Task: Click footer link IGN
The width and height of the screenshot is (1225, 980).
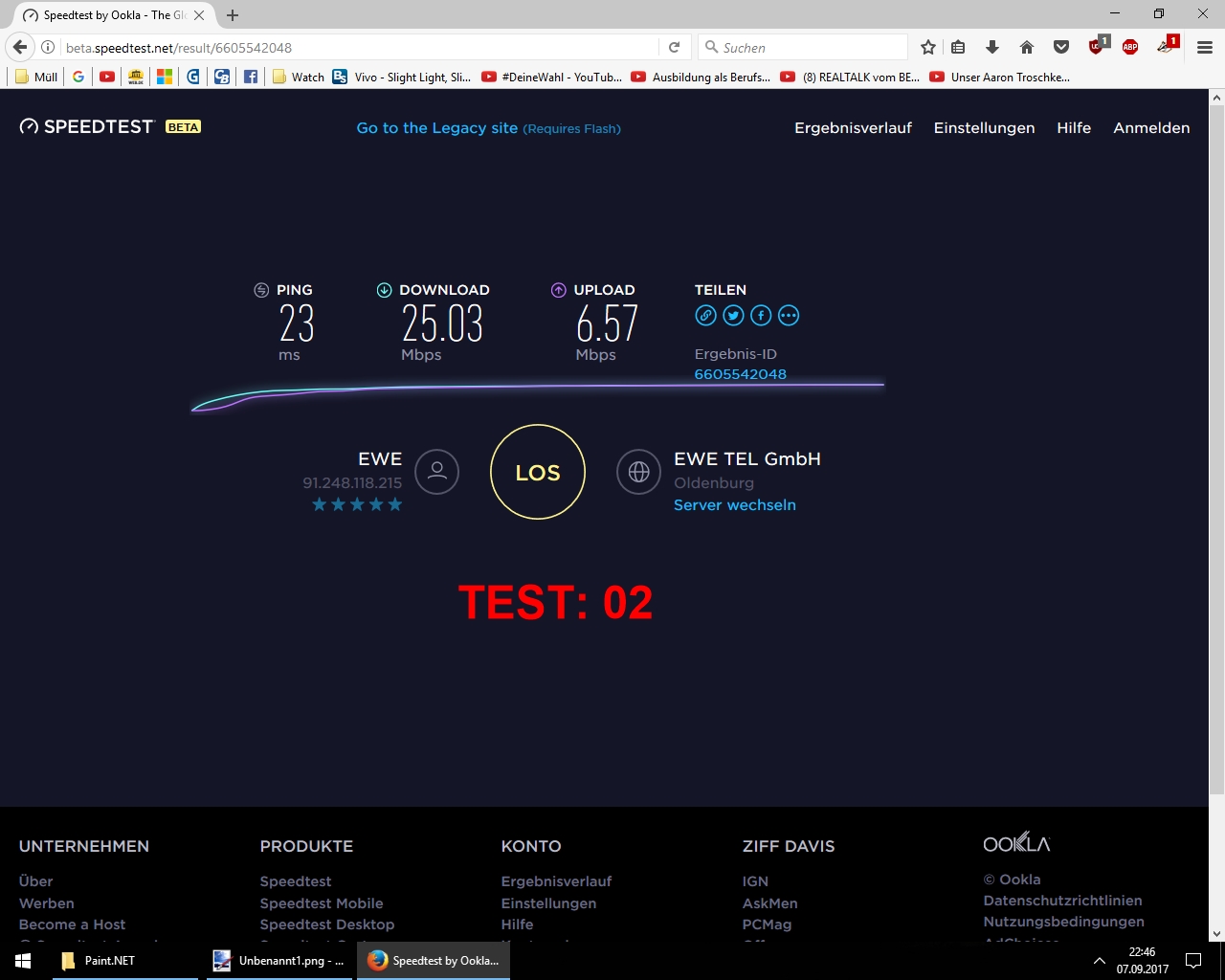Action: point(755,881)
